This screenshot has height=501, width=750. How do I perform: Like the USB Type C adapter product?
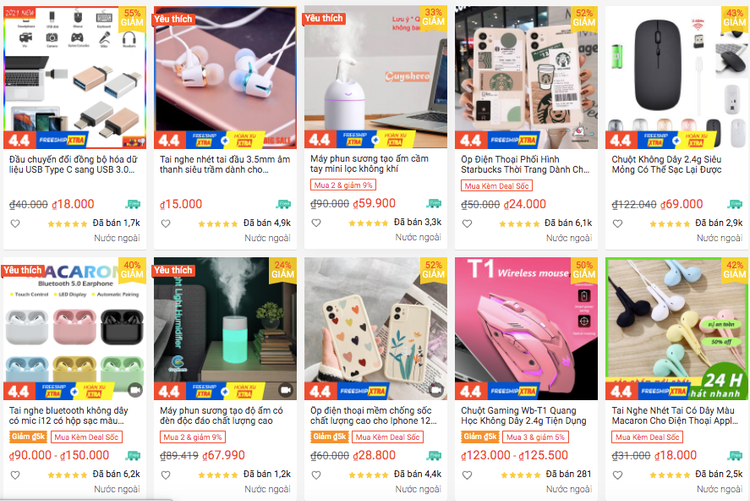tap(15, 223)
